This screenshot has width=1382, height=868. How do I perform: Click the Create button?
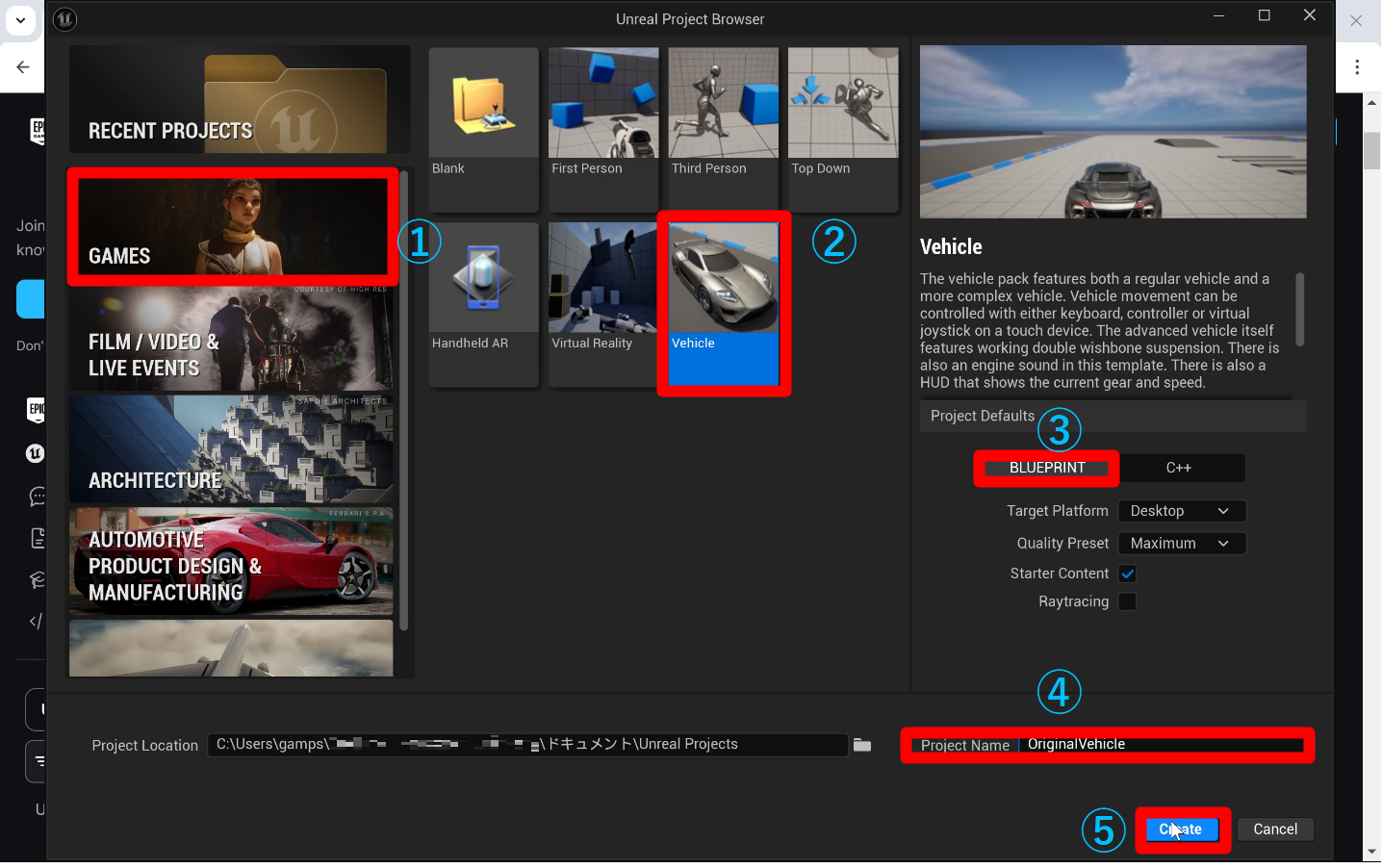1182,830
